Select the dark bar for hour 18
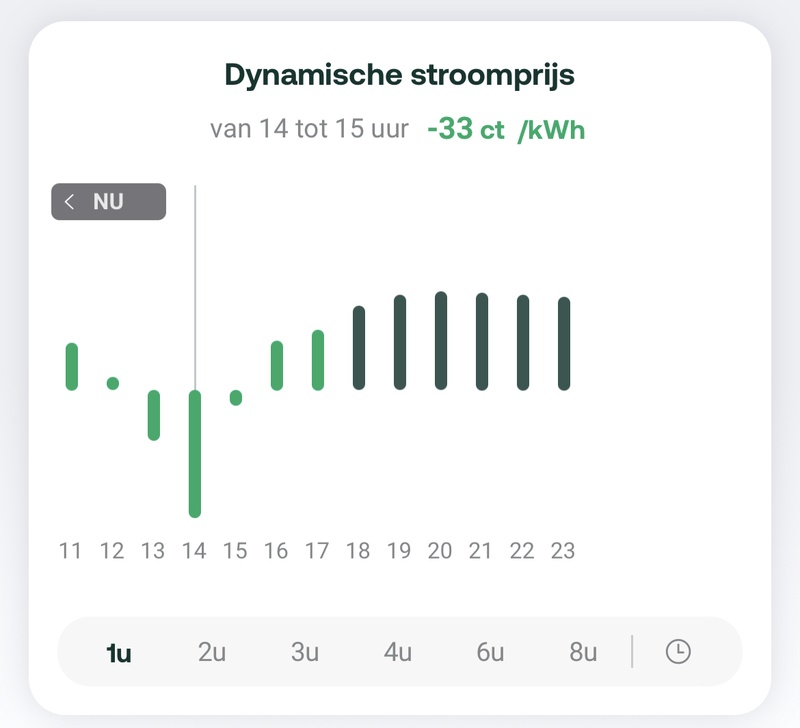The width and height of the screenshot is (800, 728). (x=359, y=348)
